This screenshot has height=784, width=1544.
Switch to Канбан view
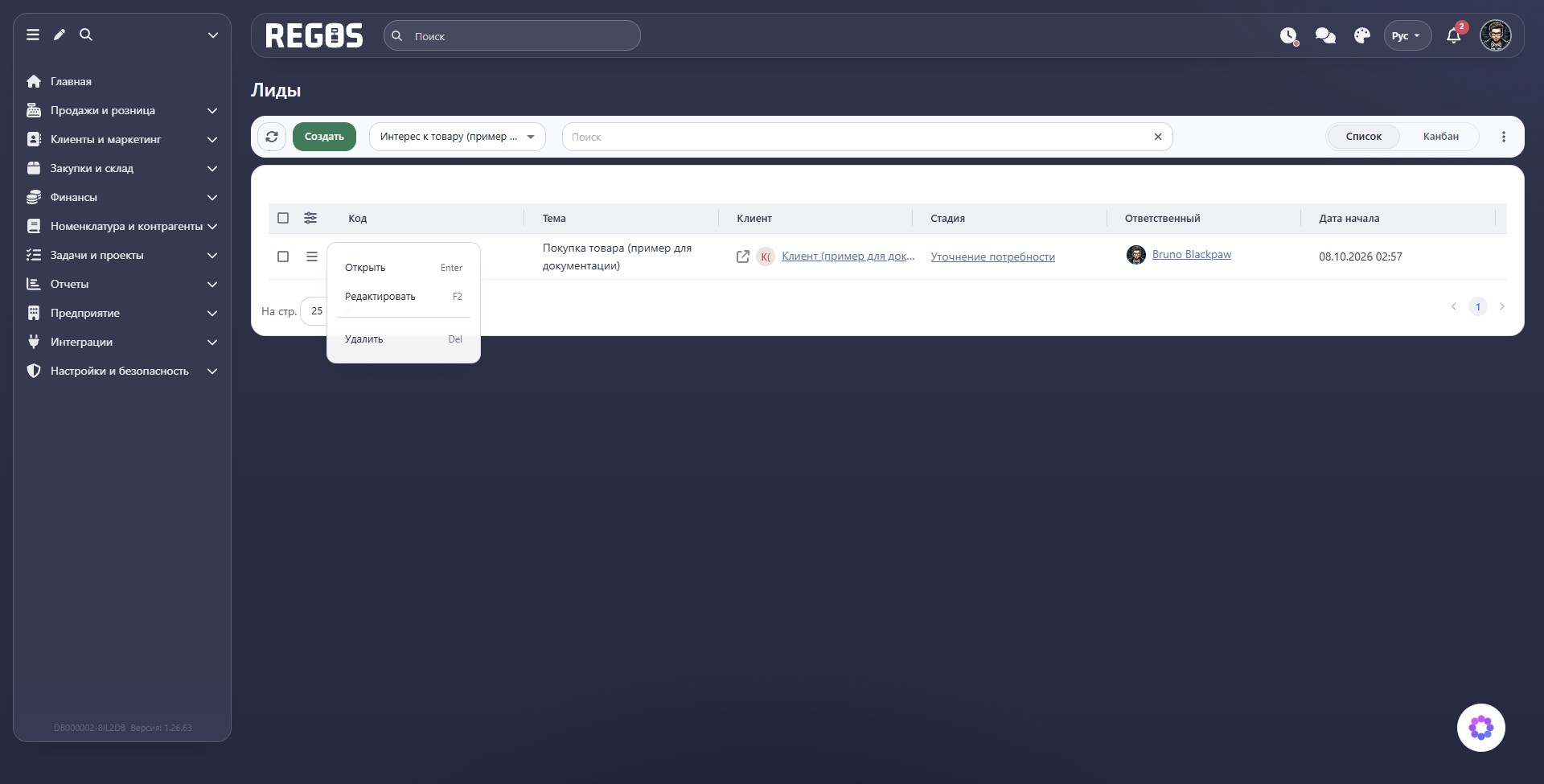(1440, 137)
